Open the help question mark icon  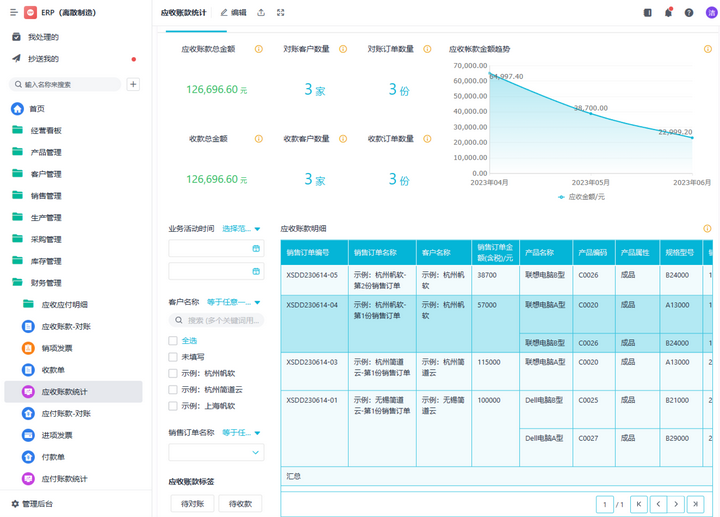689,13
